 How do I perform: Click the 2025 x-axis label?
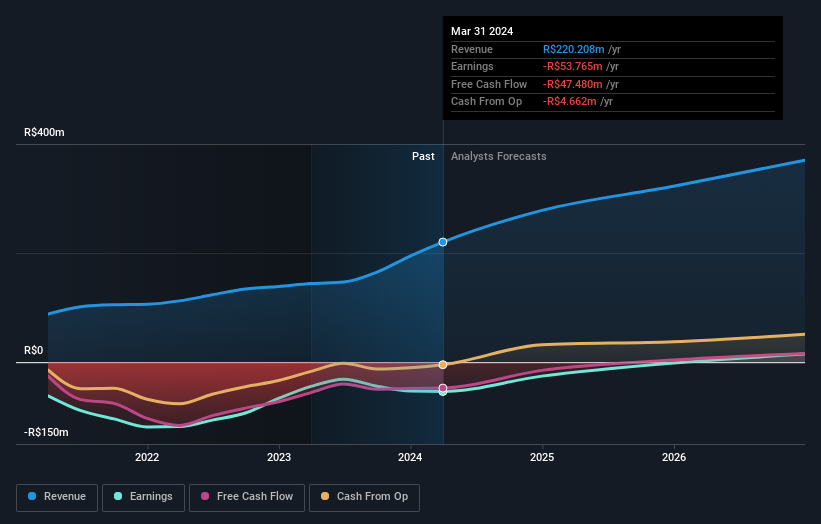(542, 457)
